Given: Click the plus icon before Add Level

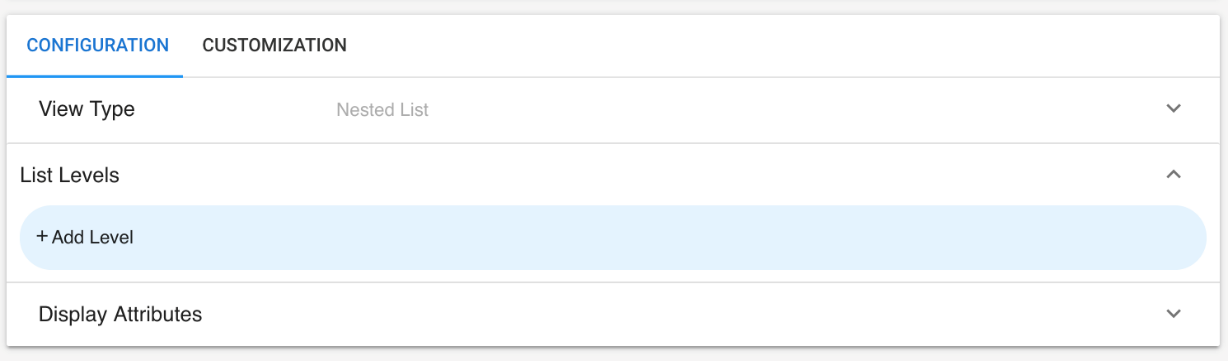Looking at the screenshot, I should tap(42, 237).
